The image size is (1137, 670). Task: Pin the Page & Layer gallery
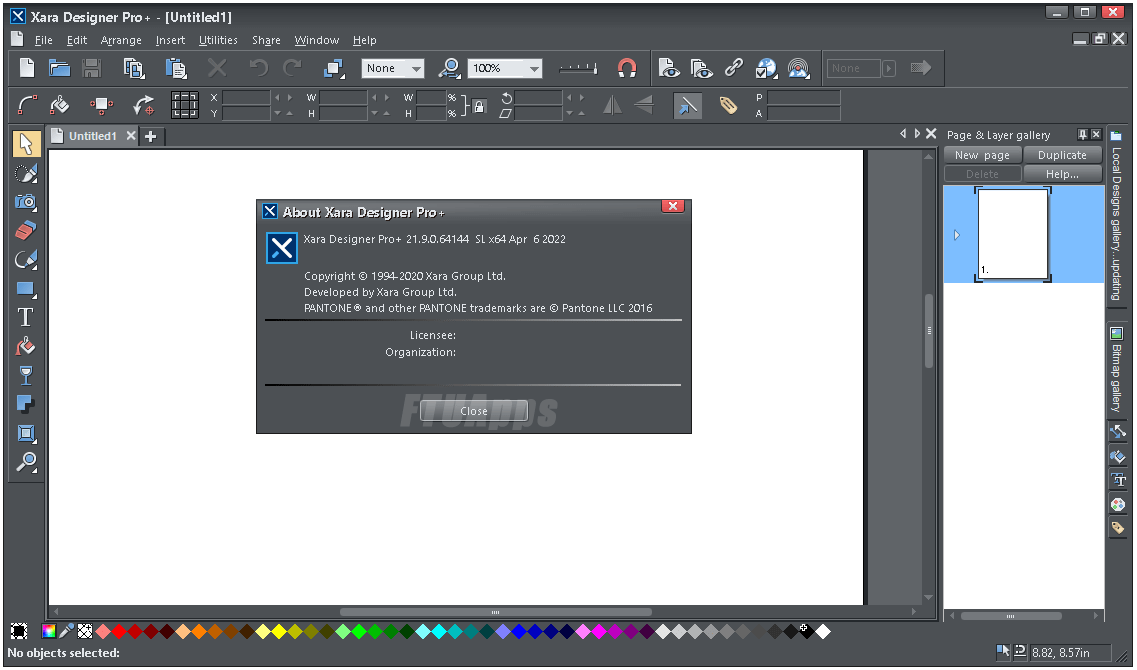pos(1082,134)
